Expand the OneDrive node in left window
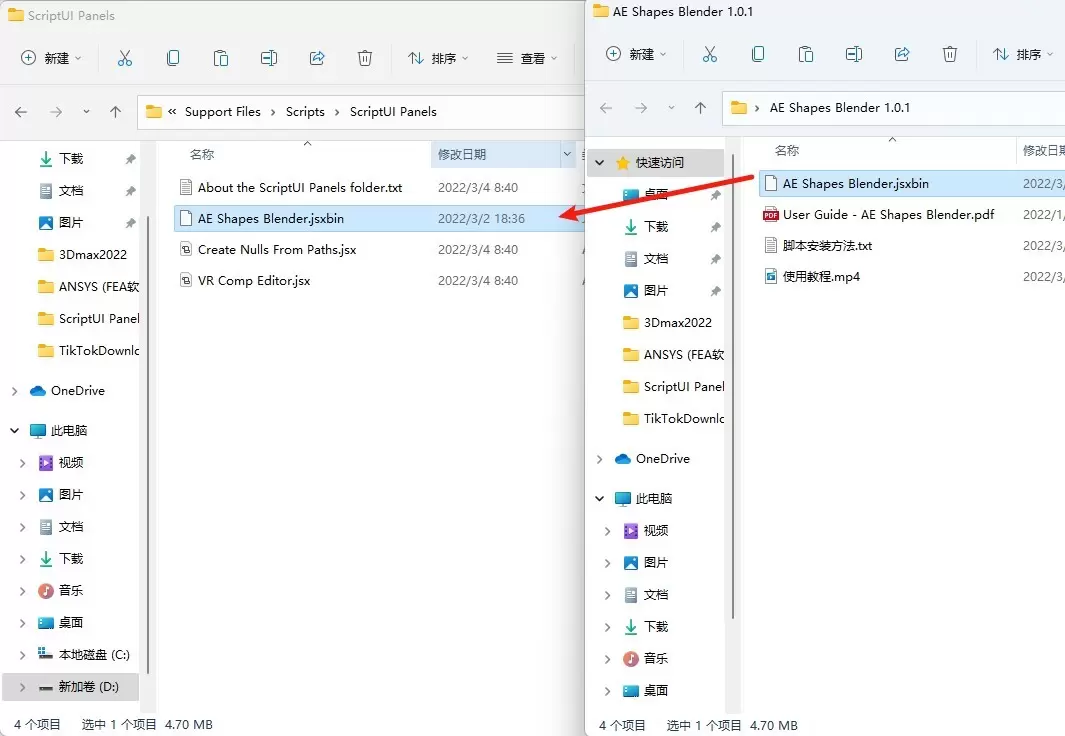This screenshot has width=1065, height=736. [x=15, y=391]
